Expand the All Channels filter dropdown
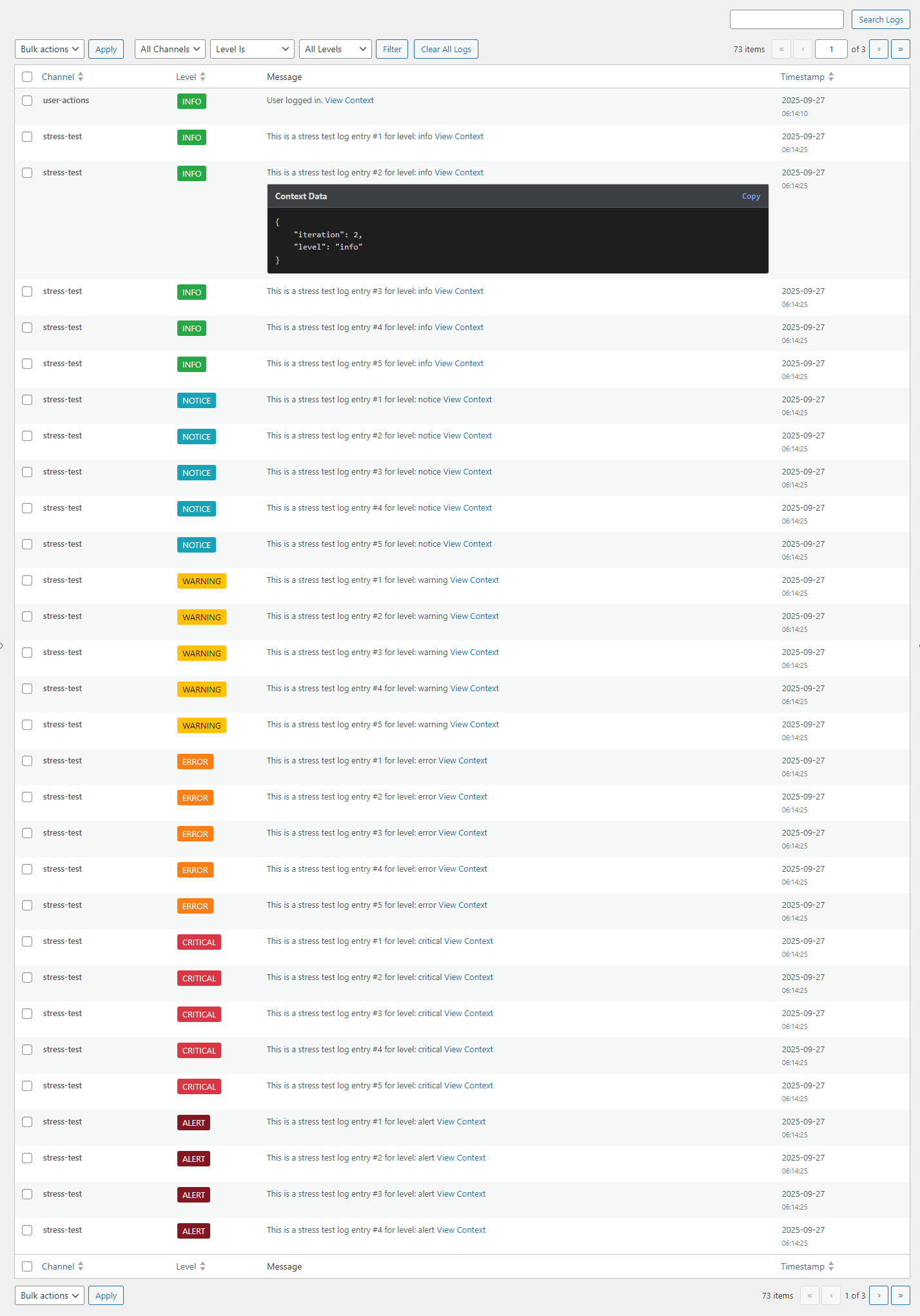 point(170,49)
